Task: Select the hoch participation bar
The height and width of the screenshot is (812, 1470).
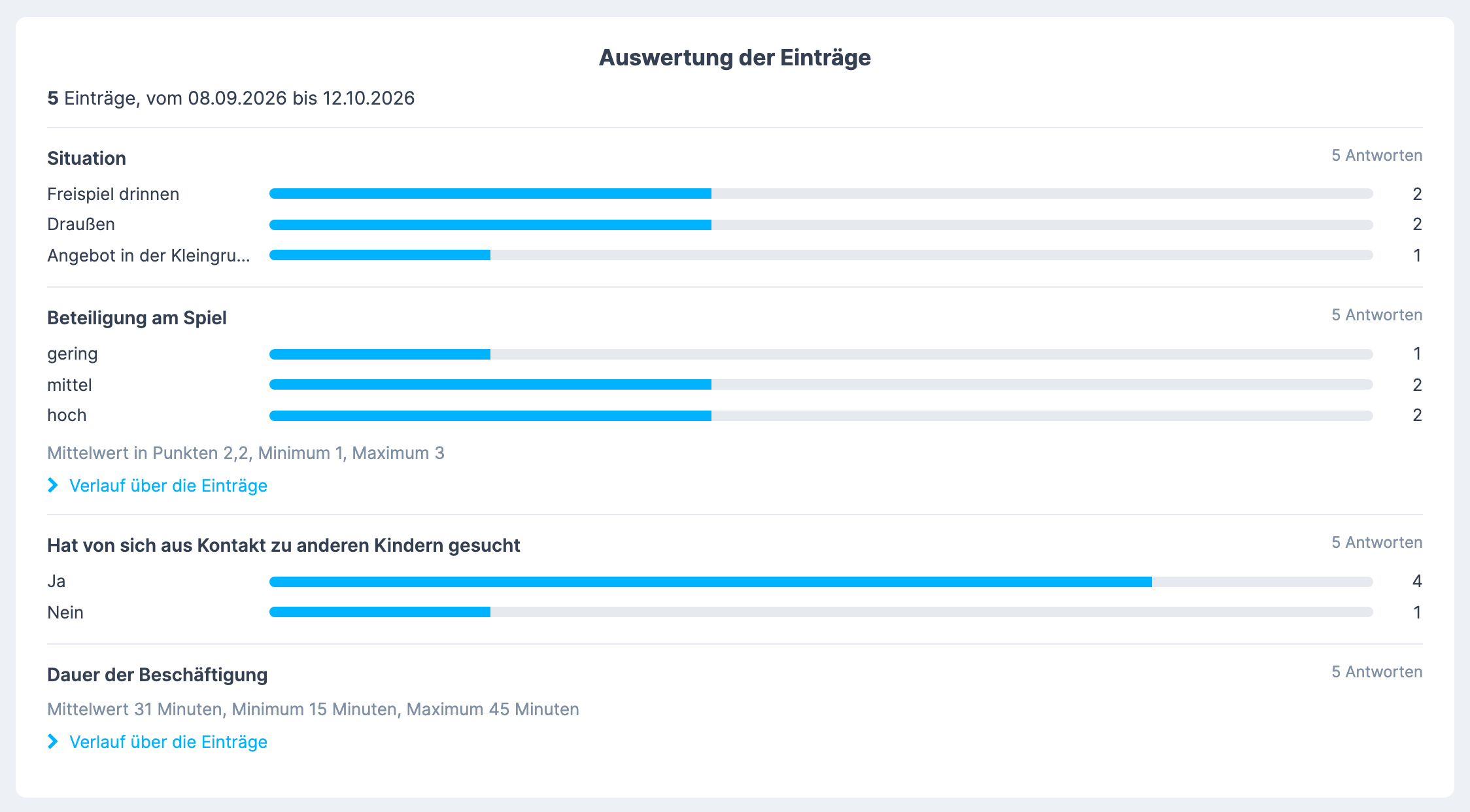Action: point(821,415)
